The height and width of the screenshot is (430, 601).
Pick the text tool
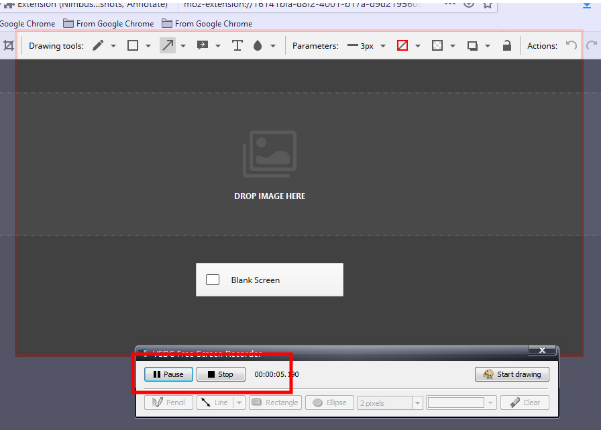coord(237,45)
